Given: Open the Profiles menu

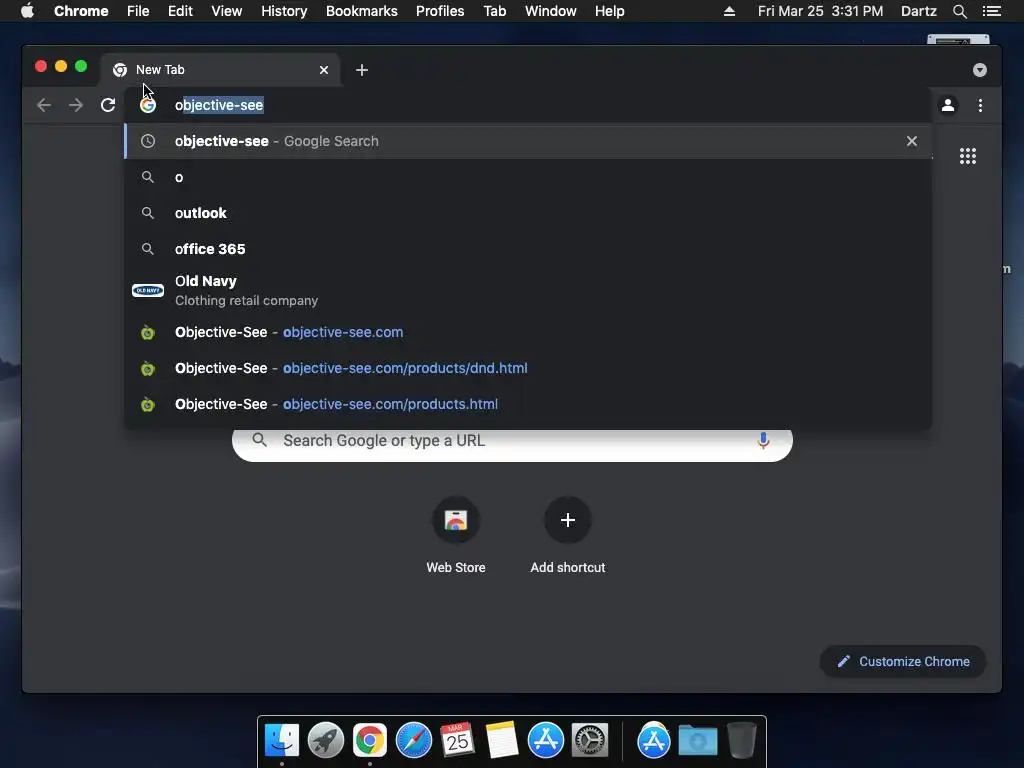Looking at the screenshot, I should tap(440, 11).
